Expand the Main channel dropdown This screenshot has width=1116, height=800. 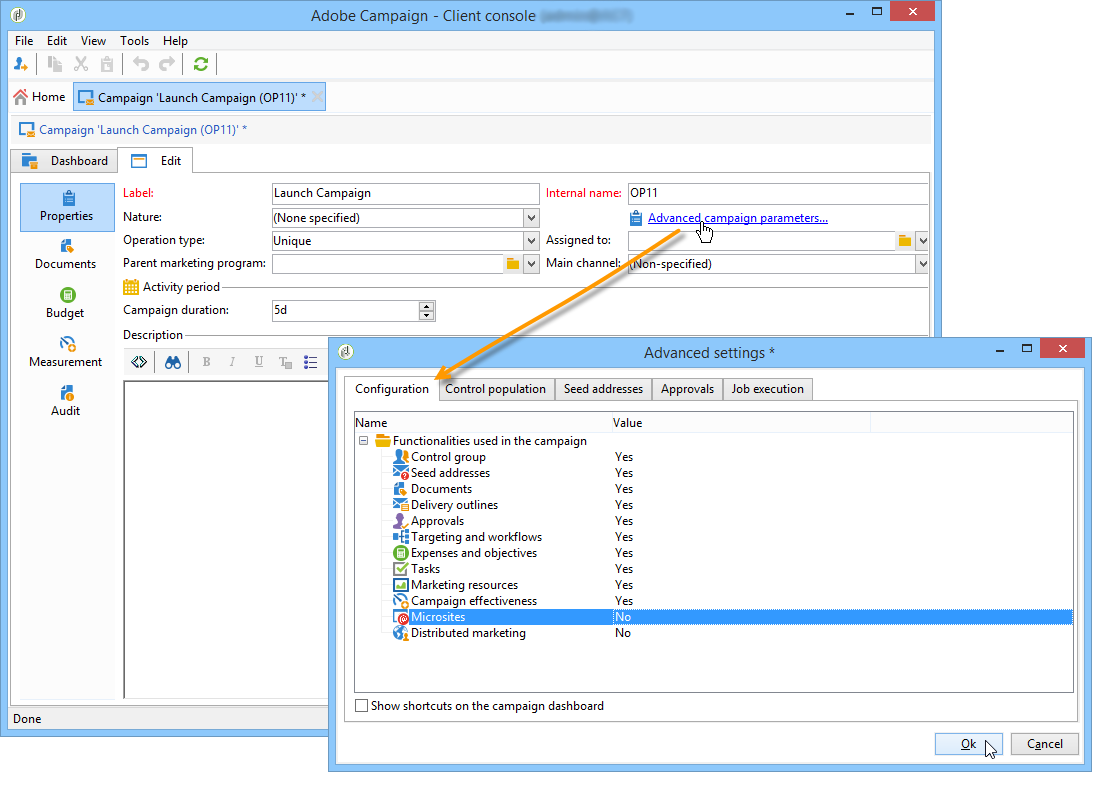coord(922,264)
